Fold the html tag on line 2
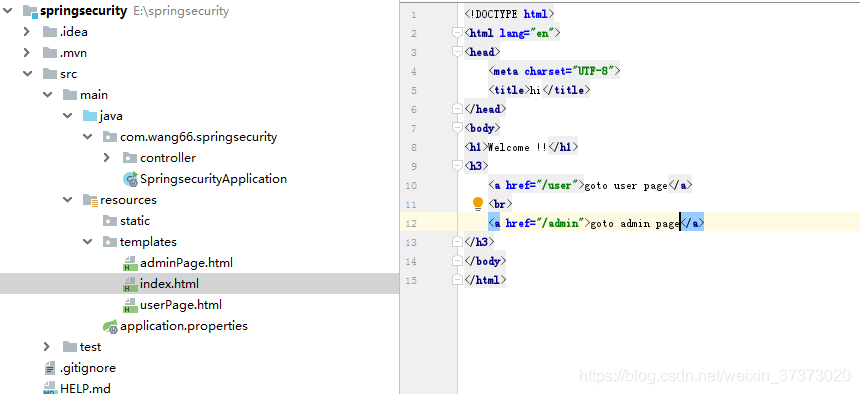 457,33
